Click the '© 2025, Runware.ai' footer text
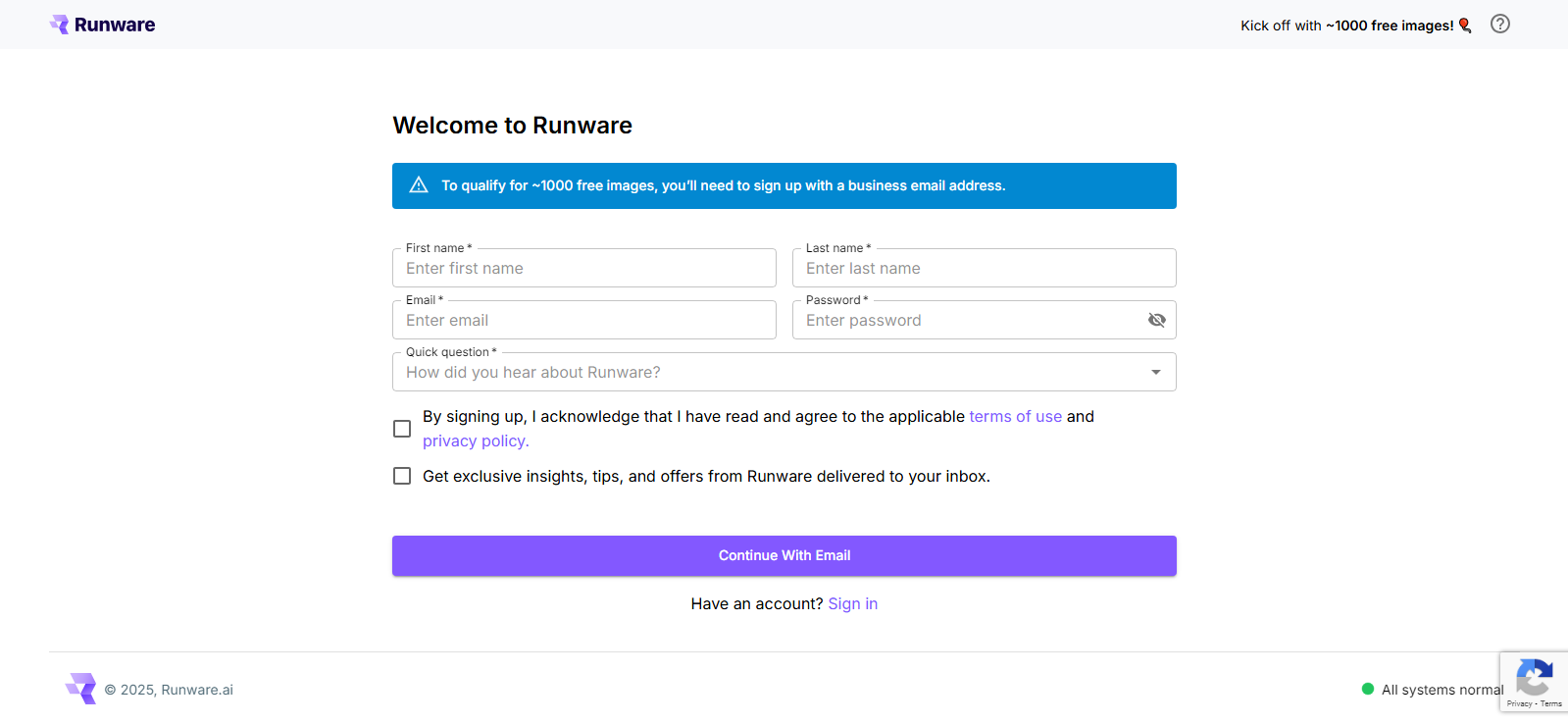This screenshot has width=1568, height=724. (x=169, y=690)
